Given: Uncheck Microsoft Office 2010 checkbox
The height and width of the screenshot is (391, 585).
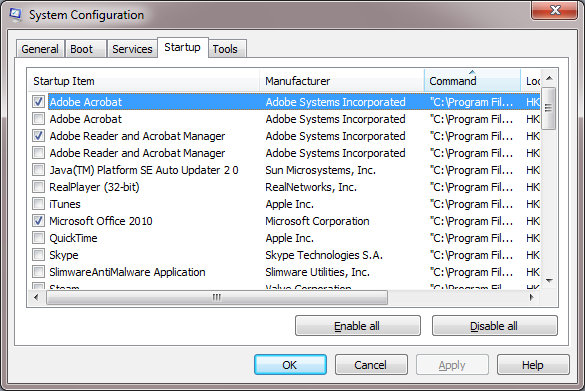Looking at the screenshot, I should [38, 221].
